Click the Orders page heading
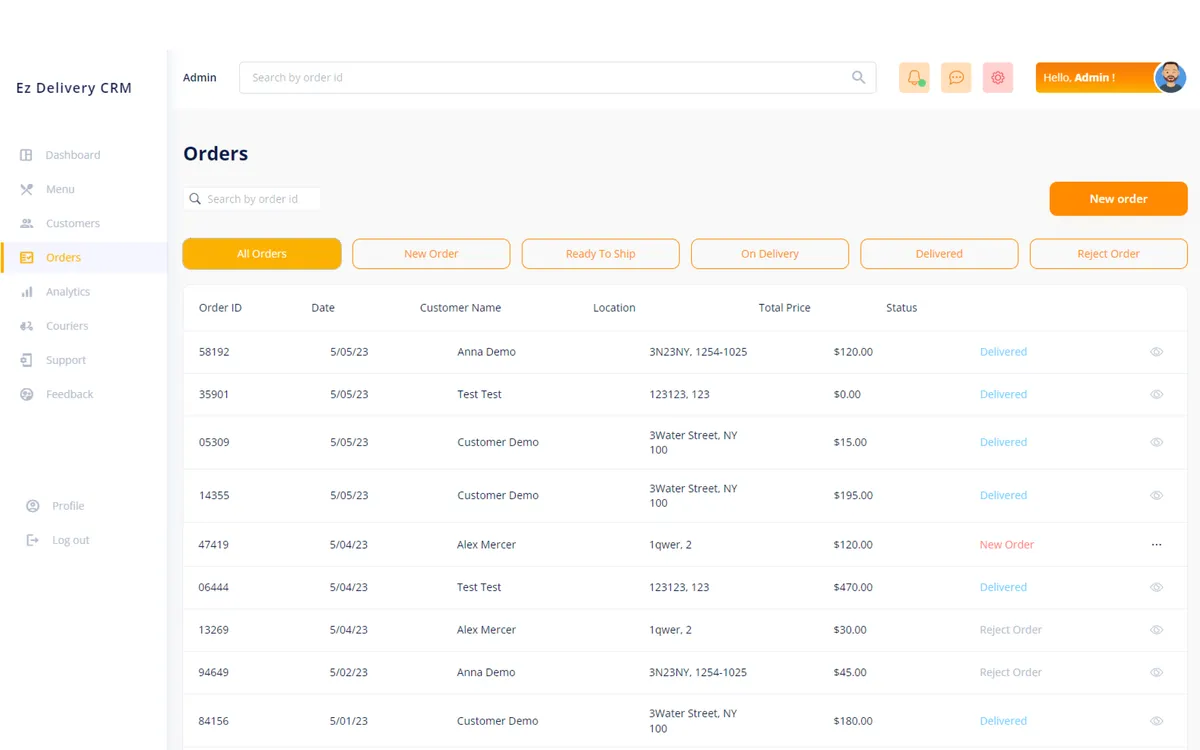Viewport: 1200px width, 750px height. click(216, 154)
